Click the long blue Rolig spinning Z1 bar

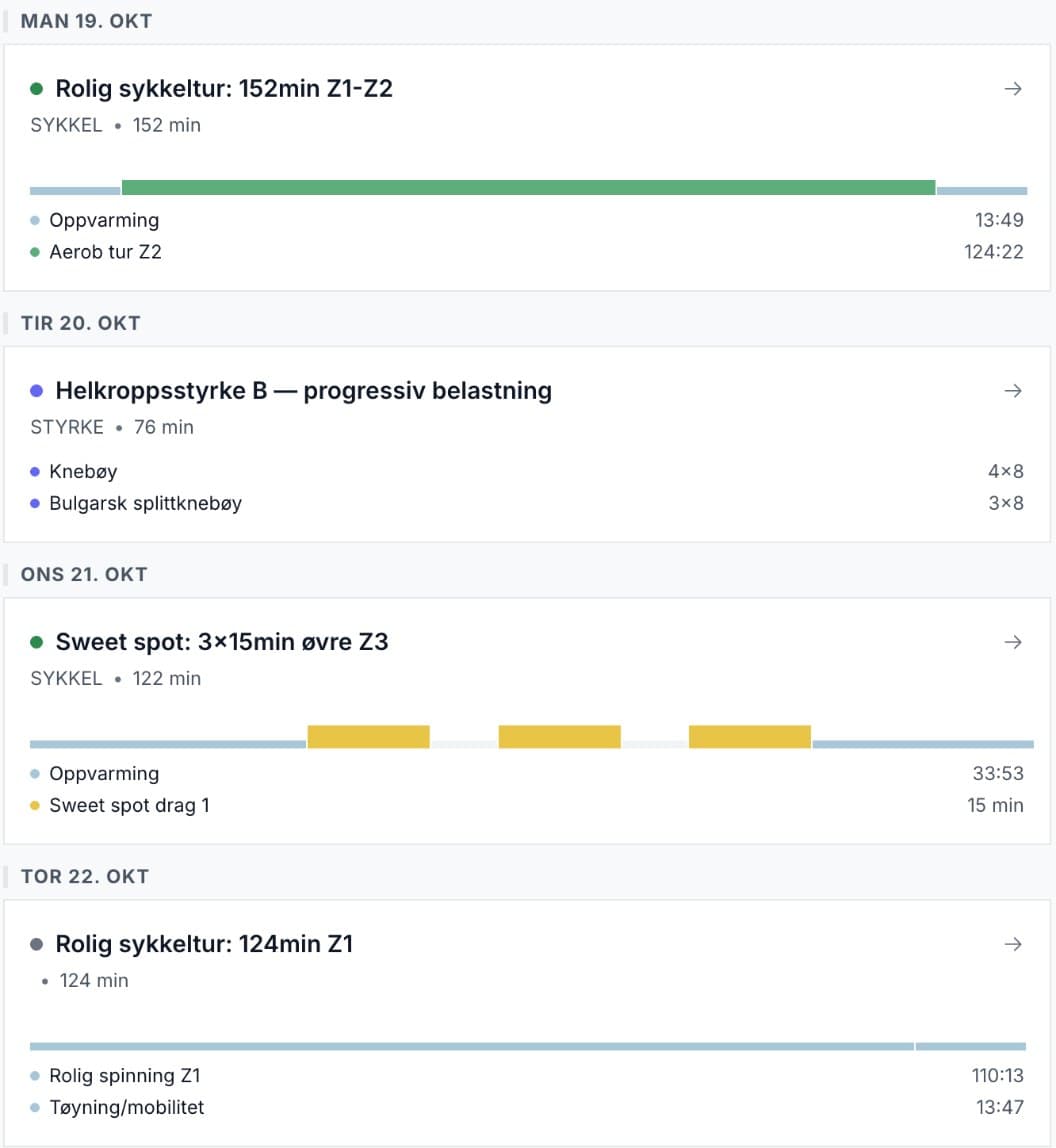[472, 1046]
